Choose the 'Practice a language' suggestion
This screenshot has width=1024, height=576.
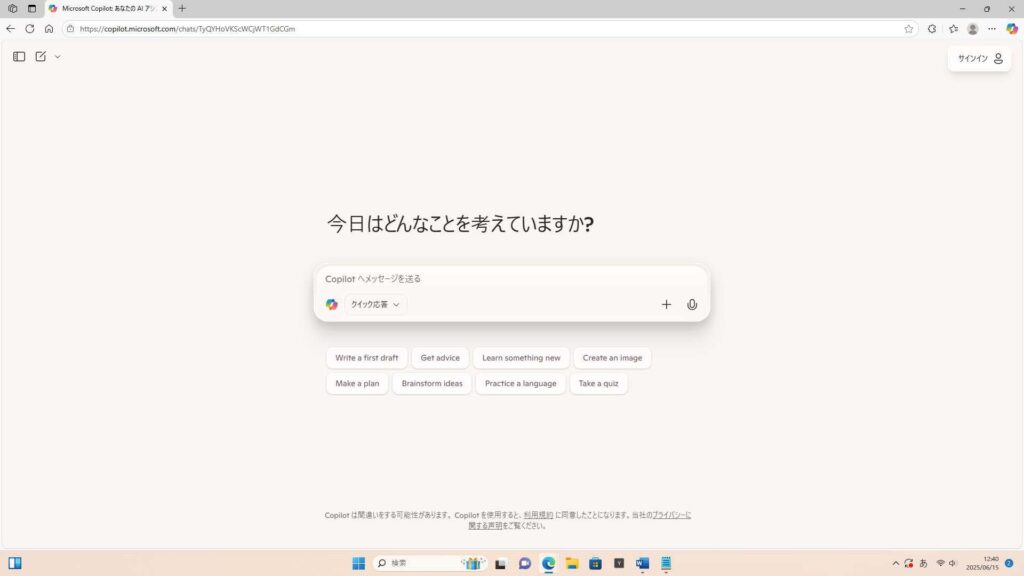tap(520, 383)
